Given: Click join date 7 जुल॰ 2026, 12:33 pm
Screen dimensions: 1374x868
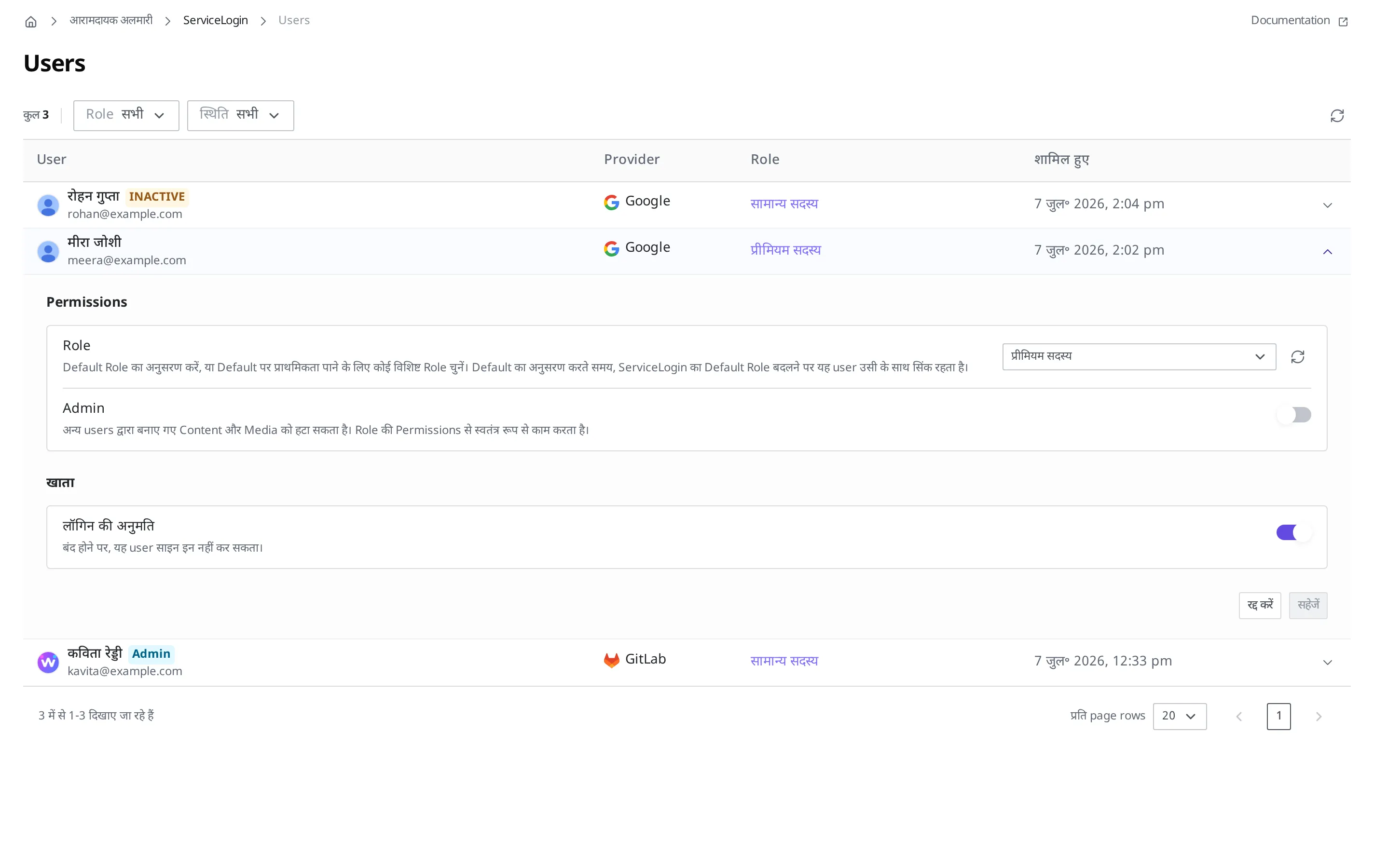Looking at the screenshot, I should click(1103, 661).
